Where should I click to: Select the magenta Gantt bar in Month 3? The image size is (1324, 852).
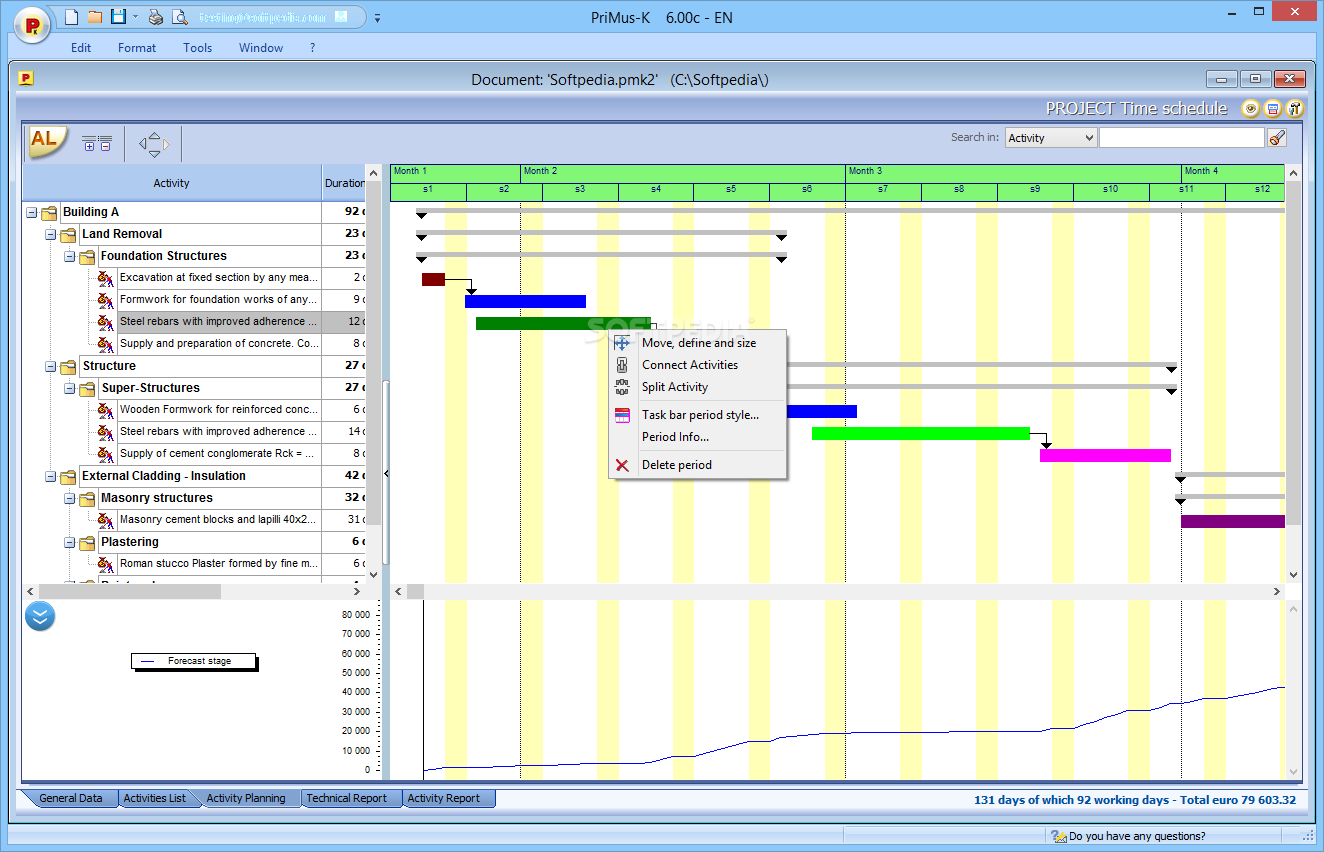tap(1105, 455)
